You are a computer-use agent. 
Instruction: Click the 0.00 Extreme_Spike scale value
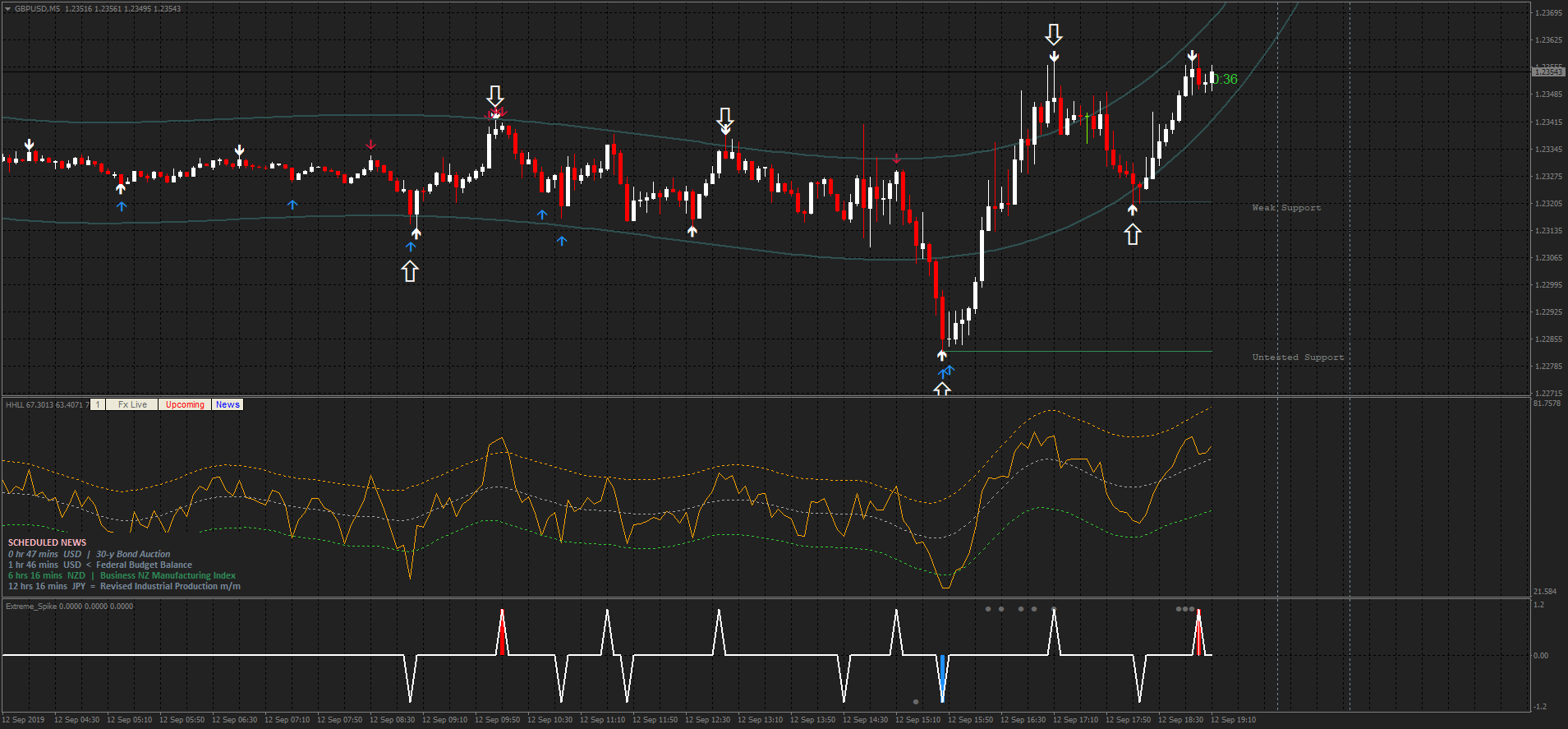click(1541, 656)
